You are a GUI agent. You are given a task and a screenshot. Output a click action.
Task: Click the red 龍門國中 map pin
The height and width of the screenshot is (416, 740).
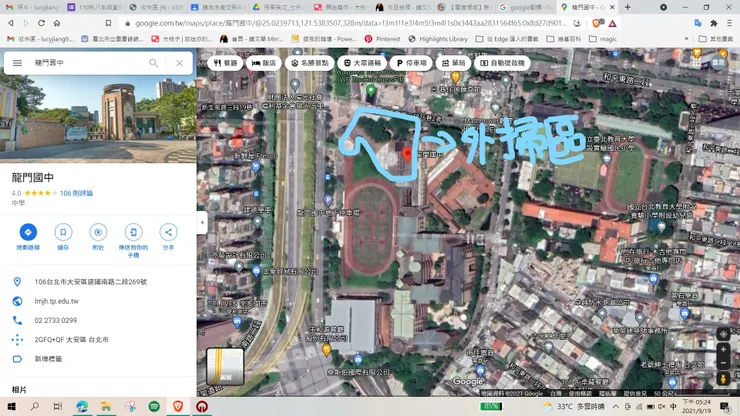(x=407, y=155)
